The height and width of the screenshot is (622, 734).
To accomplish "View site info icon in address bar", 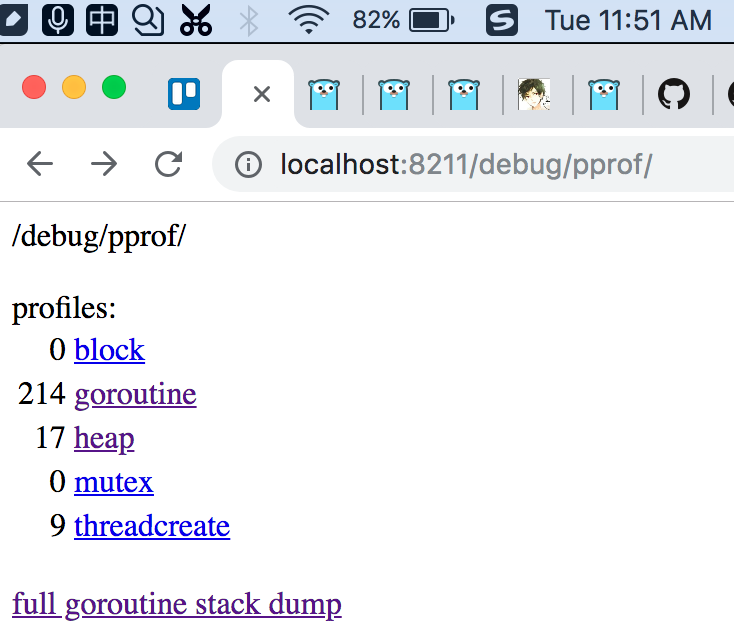I will coord(248,165).
